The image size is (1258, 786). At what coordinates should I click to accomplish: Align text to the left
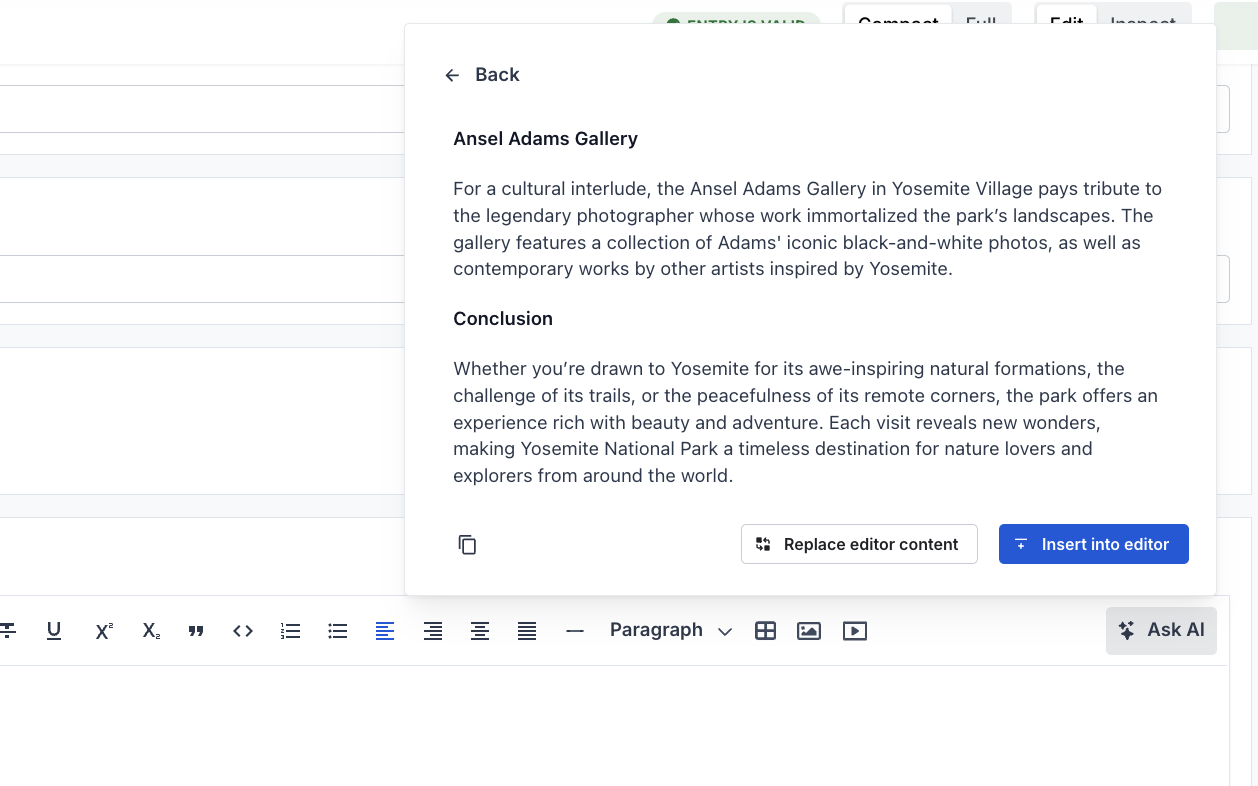[x=385, y=630]
